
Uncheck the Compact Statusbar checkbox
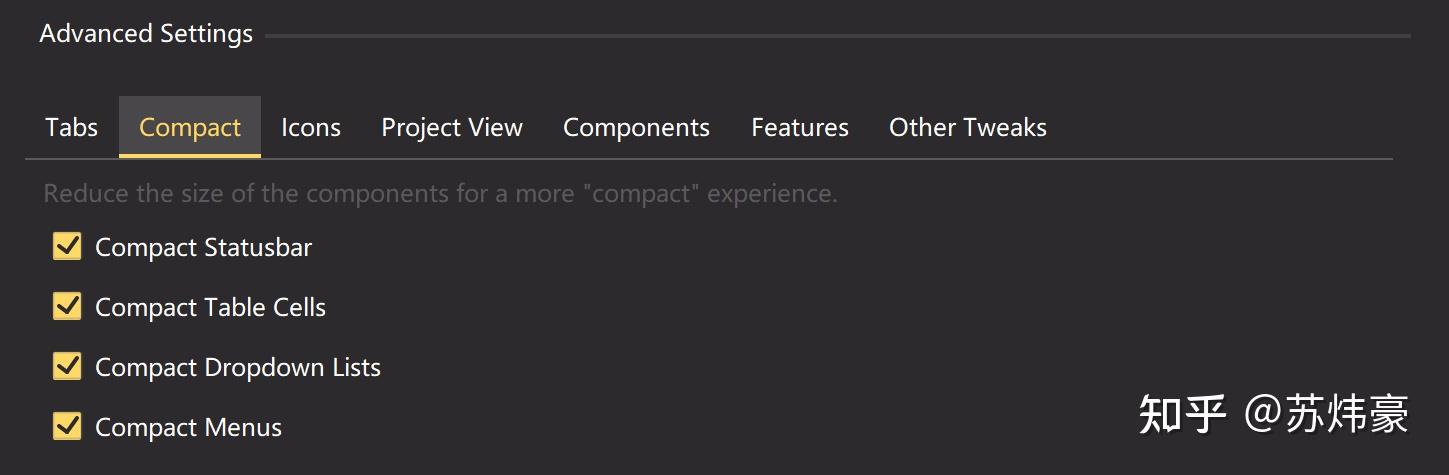coord(67,247)
